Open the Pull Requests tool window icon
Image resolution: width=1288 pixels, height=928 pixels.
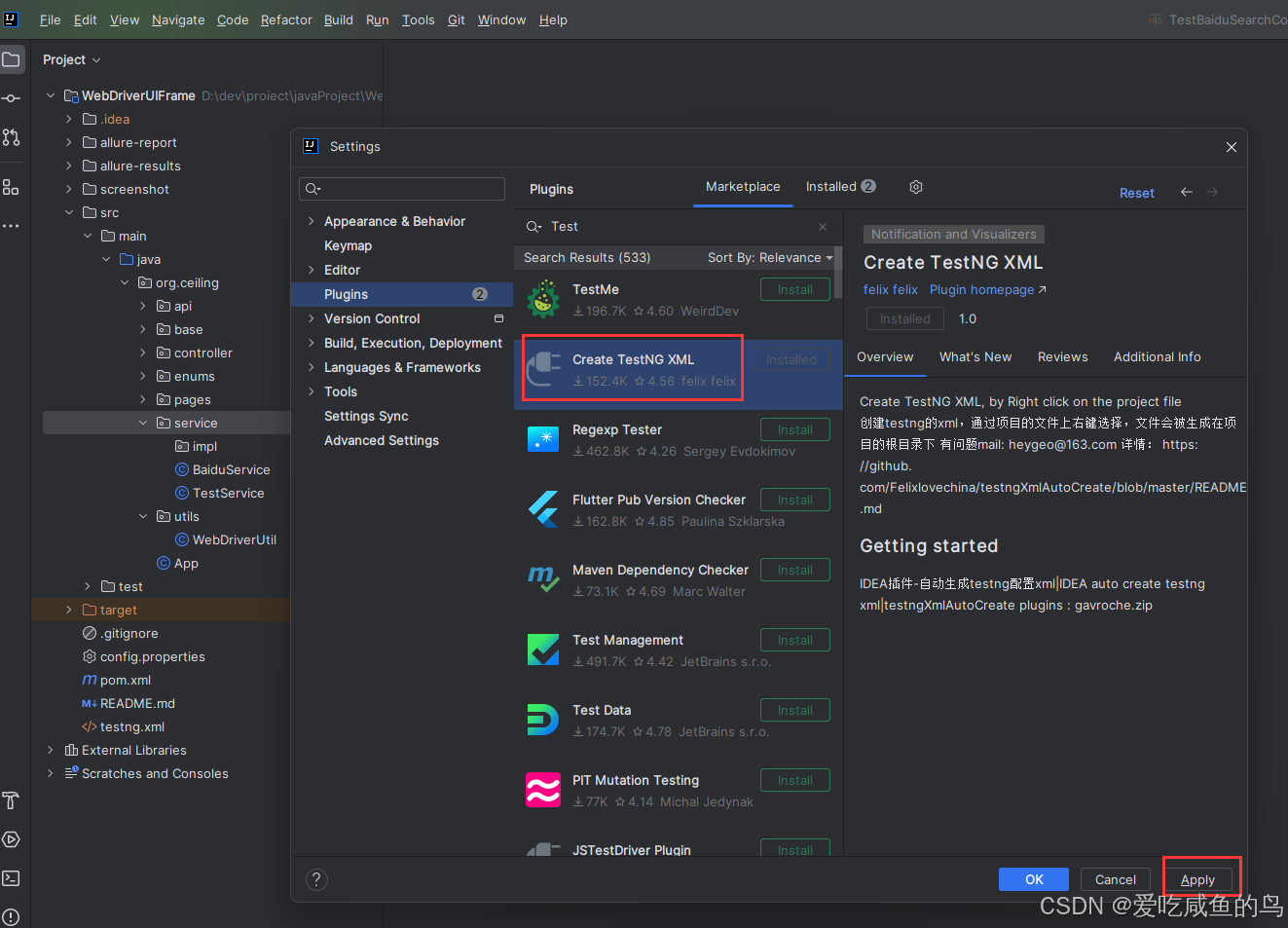12,137
